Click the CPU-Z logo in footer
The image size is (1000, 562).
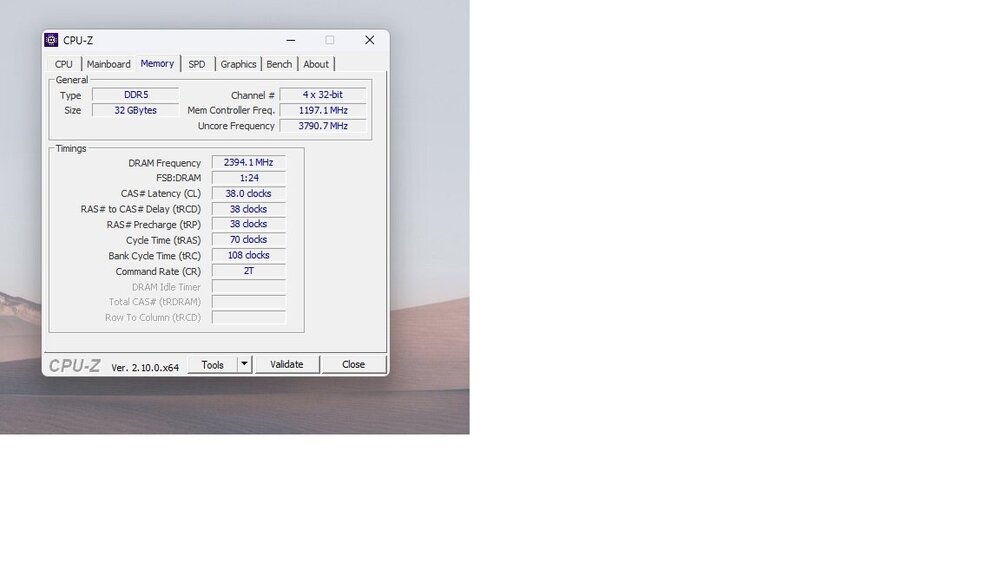click(75, 366)
